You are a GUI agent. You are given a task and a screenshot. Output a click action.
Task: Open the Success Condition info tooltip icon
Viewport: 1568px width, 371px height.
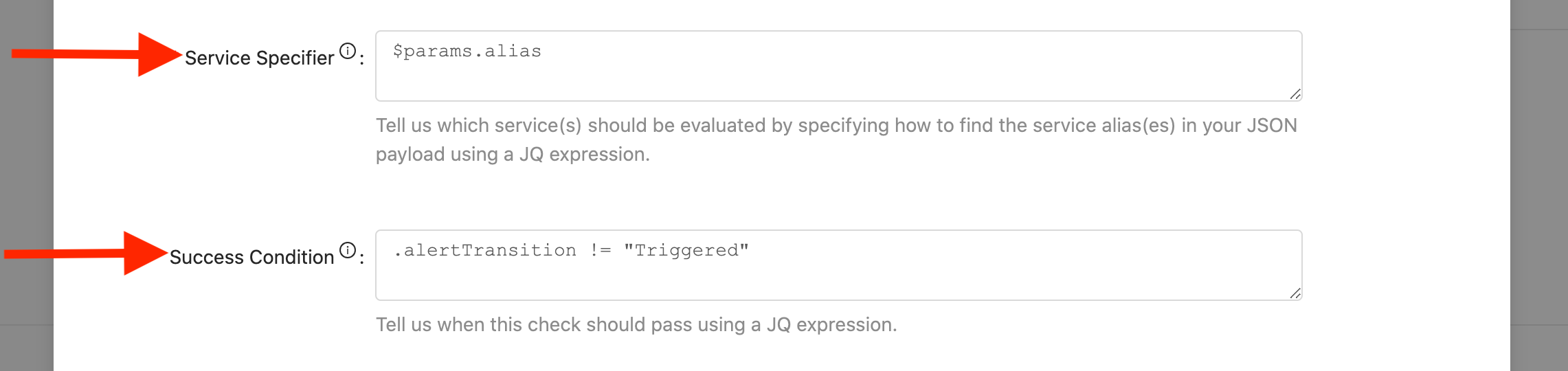click(348, 250)
